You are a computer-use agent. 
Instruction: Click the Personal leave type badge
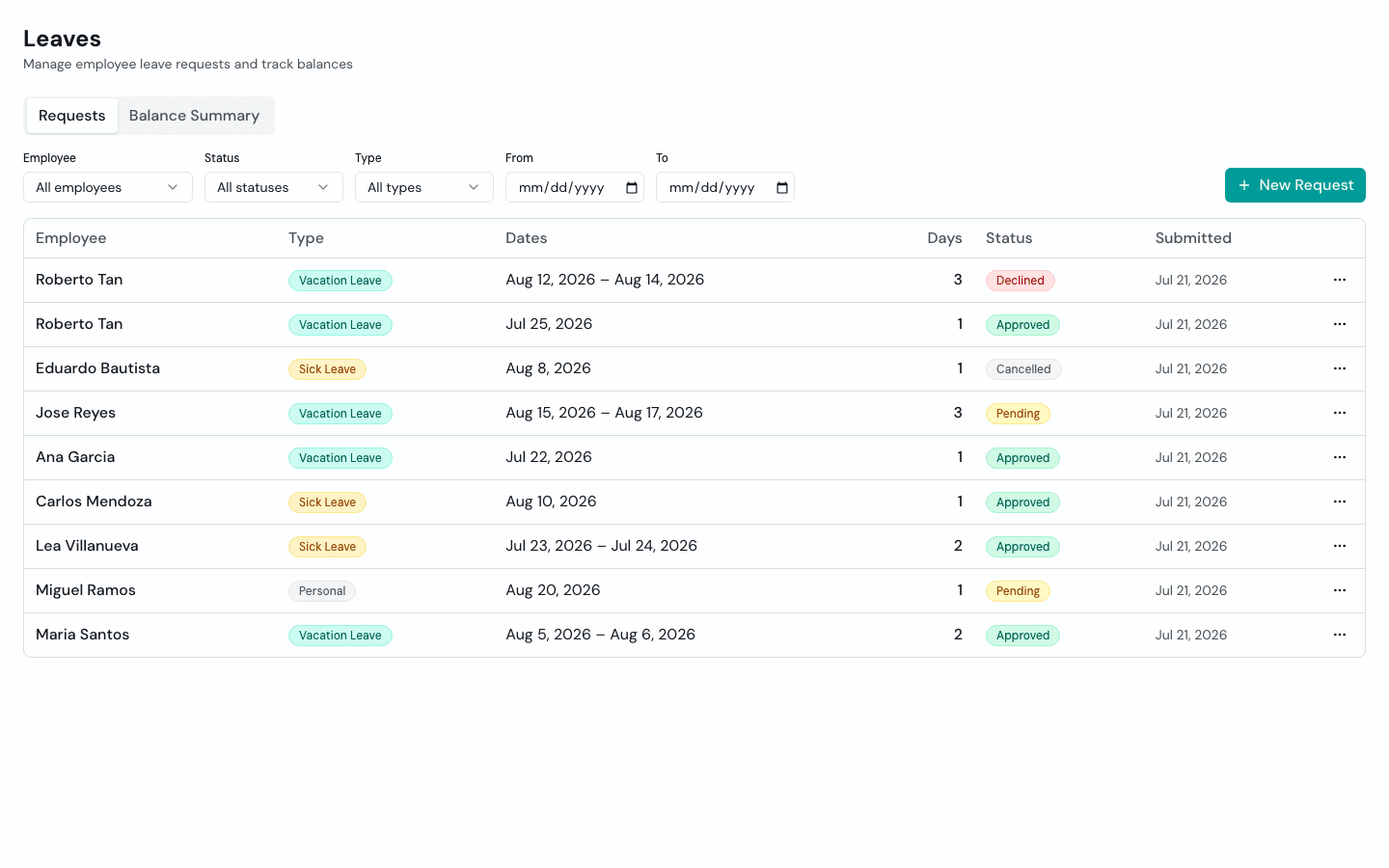click(322, 591)
